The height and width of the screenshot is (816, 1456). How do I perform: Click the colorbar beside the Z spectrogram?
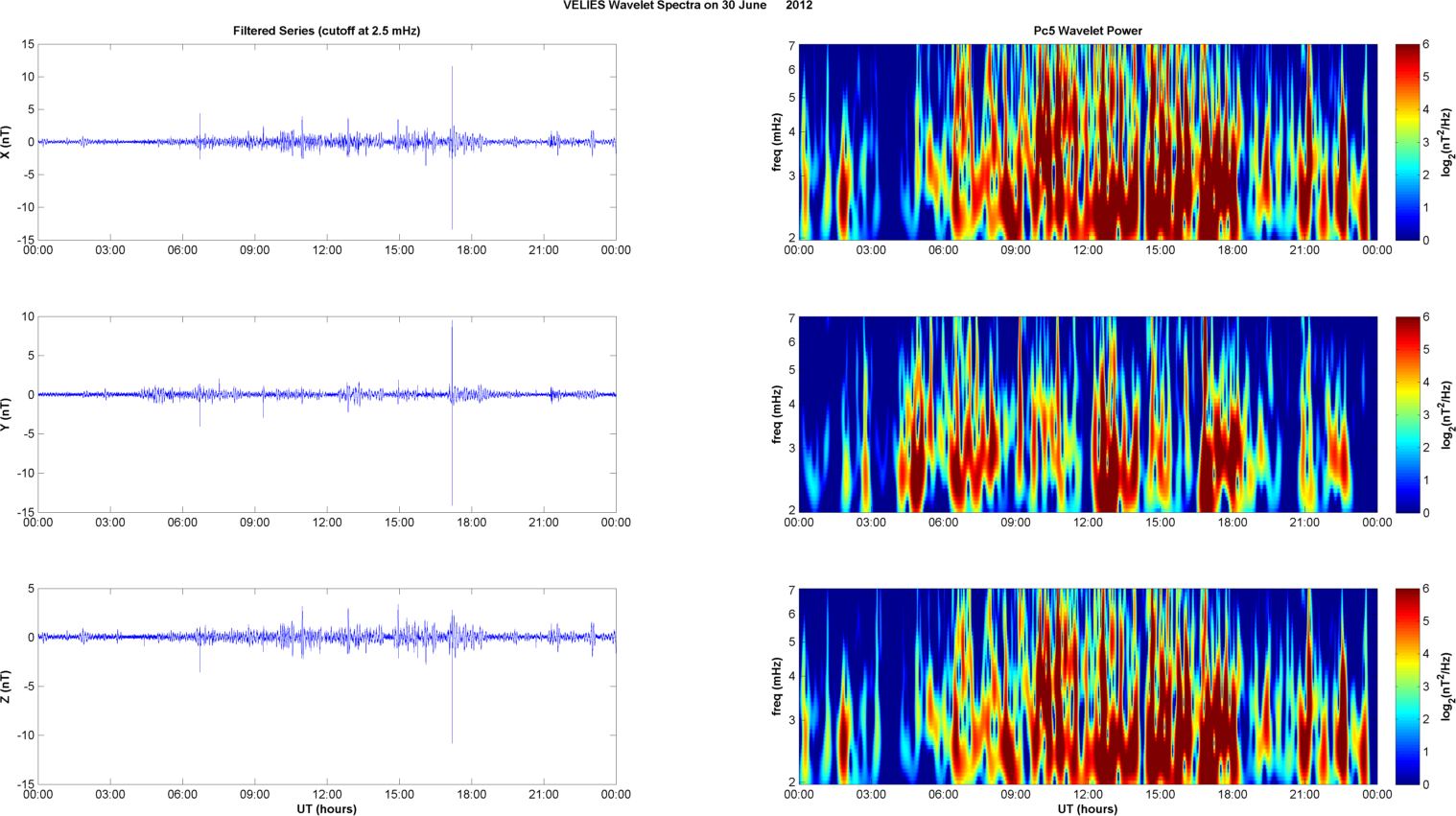(x=1406, y=687)
